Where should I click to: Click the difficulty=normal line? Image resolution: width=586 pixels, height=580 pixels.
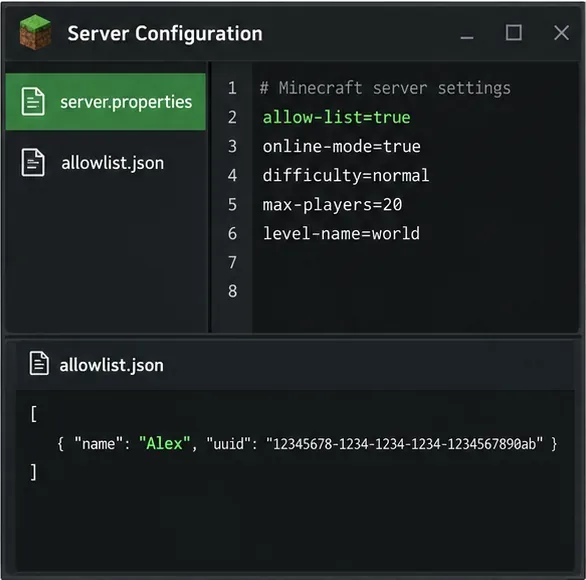[346, 175]
